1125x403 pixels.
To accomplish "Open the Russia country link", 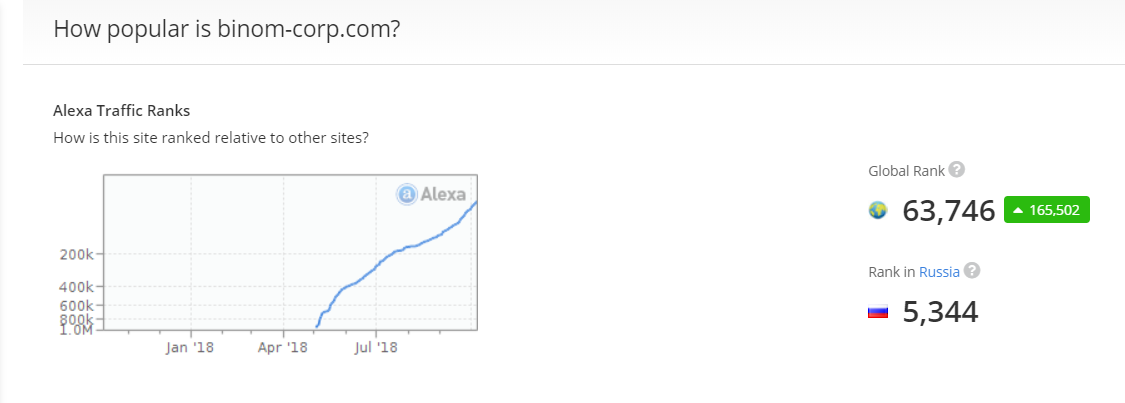I will tap(939, 272).
